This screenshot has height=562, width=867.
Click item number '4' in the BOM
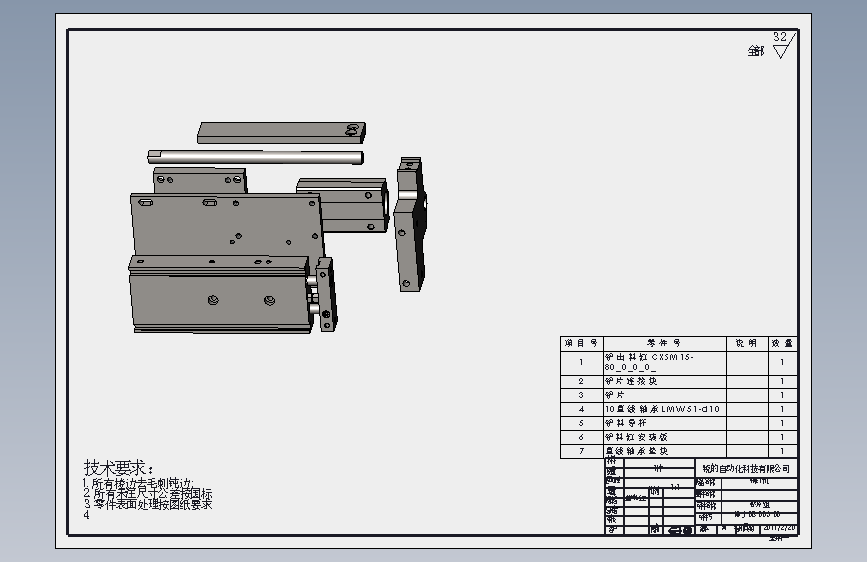point(581,409)
